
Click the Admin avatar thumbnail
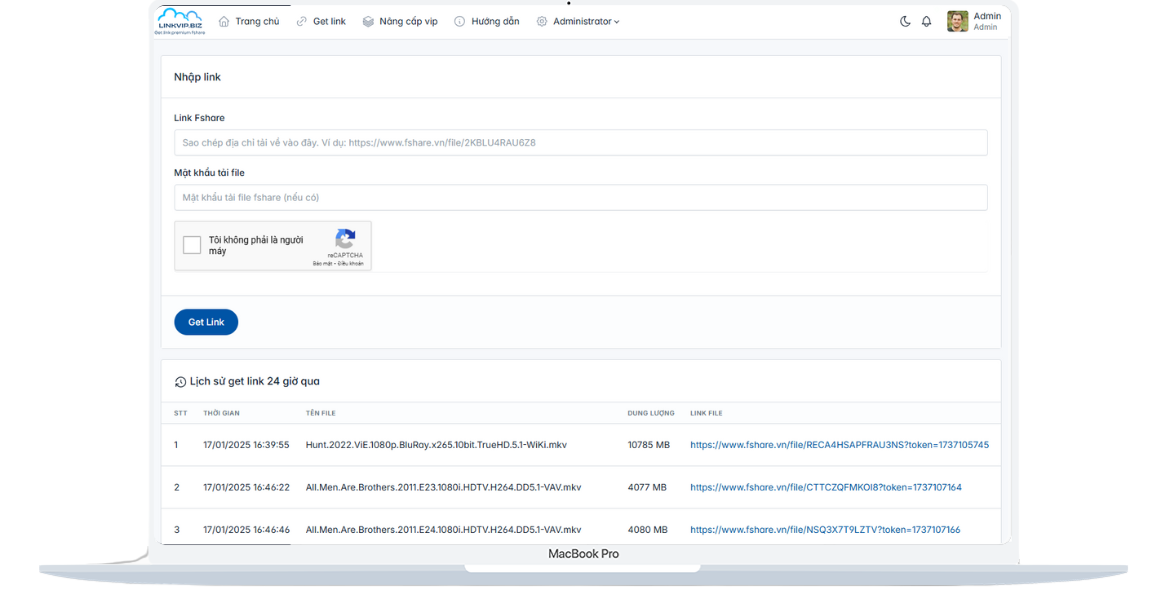(957, 21)
